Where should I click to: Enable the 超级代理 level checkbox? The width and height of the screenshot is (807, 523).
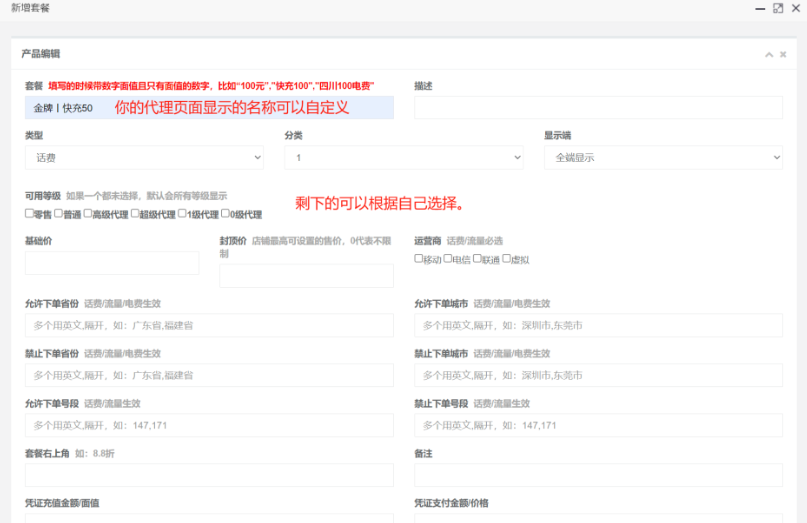click(x=134, y=213)
